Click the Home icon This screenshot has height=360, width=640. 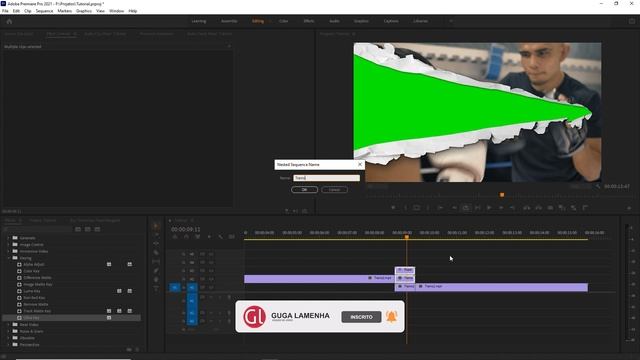pos(9,21)
